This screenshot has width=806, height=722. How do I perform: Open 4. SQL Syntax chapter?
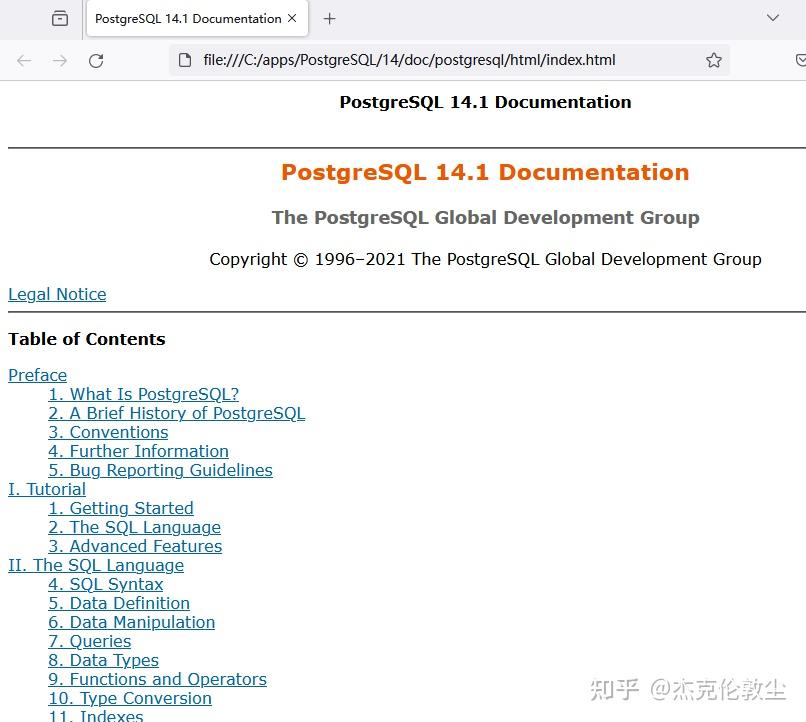[105, 584]
